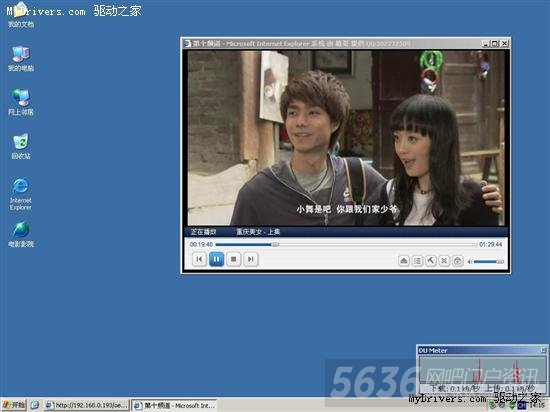Image resolution: width=550 pixels, height=412 pixels.
Task: Click the playing status label
Action: [203, 232]
